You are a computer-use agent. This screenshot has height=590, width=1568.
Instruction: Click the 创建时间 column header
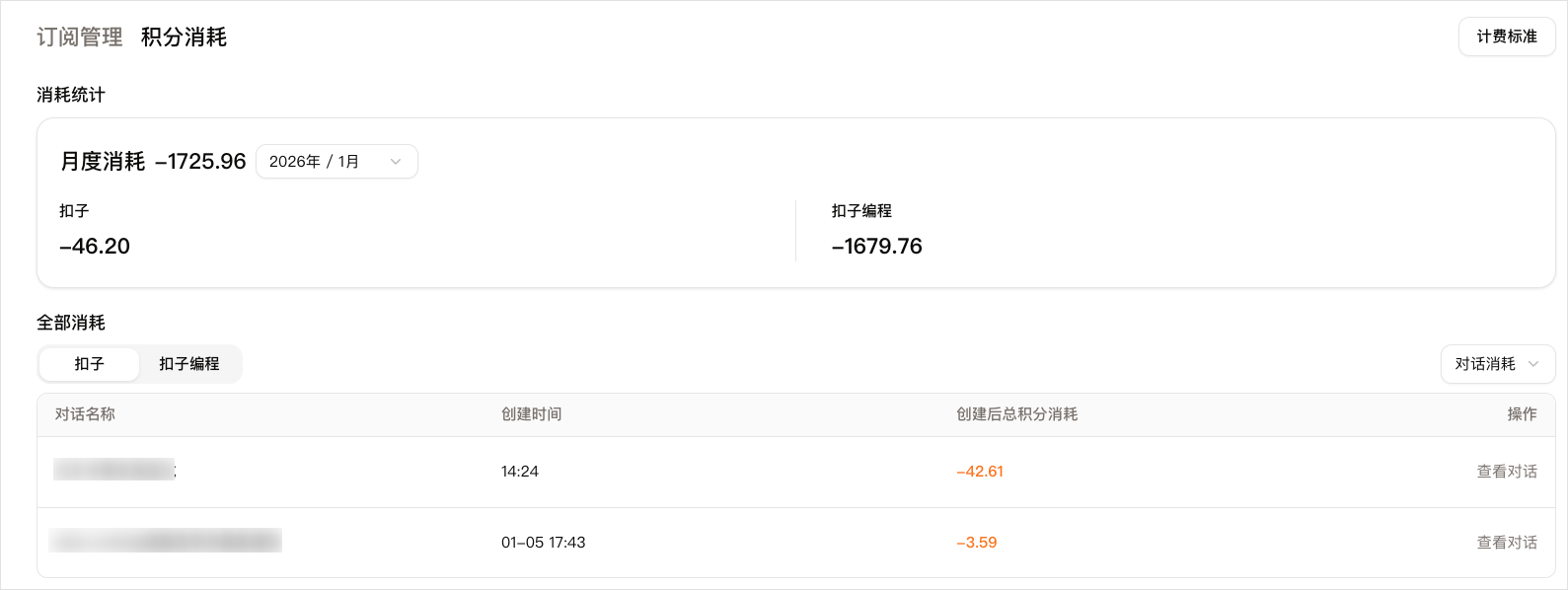(531, 414)
